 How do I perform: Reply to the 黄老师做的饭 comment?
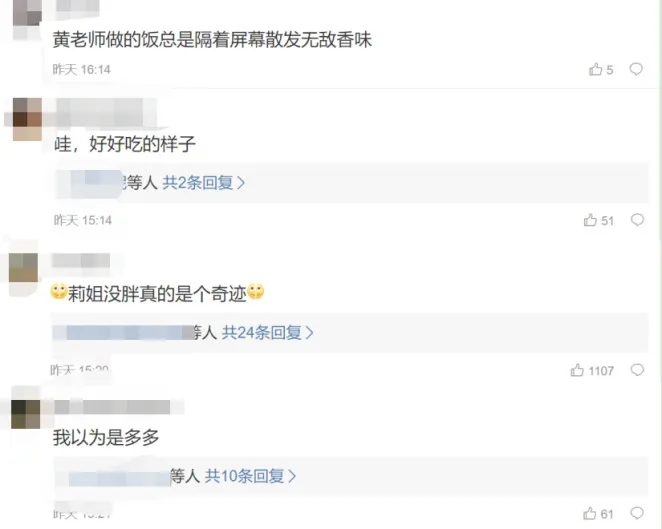click(x=636, y=69)
